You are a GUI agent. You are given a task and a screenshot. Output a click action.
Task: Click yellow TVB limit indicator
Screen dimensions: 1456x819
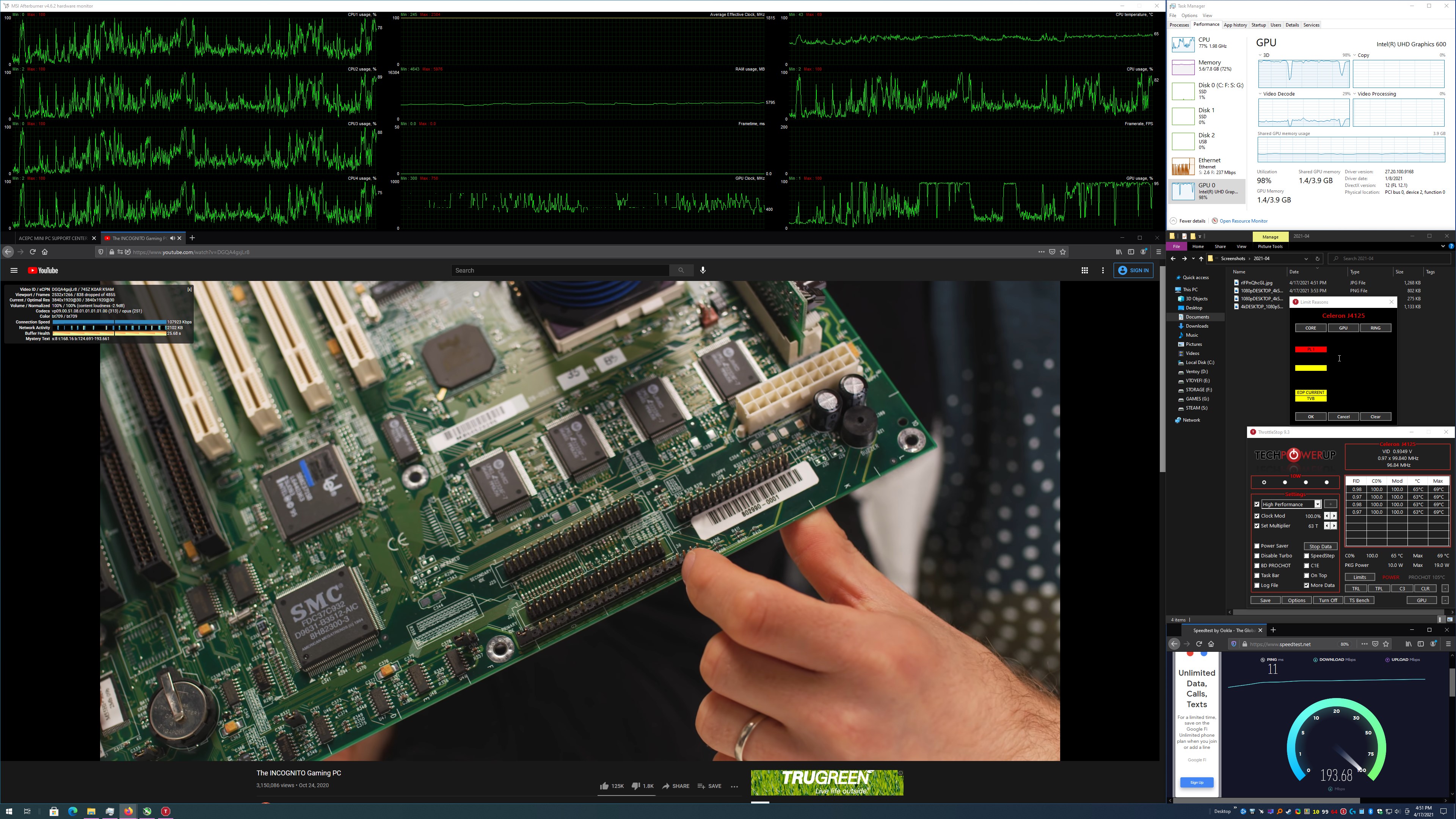point(1310,399)
